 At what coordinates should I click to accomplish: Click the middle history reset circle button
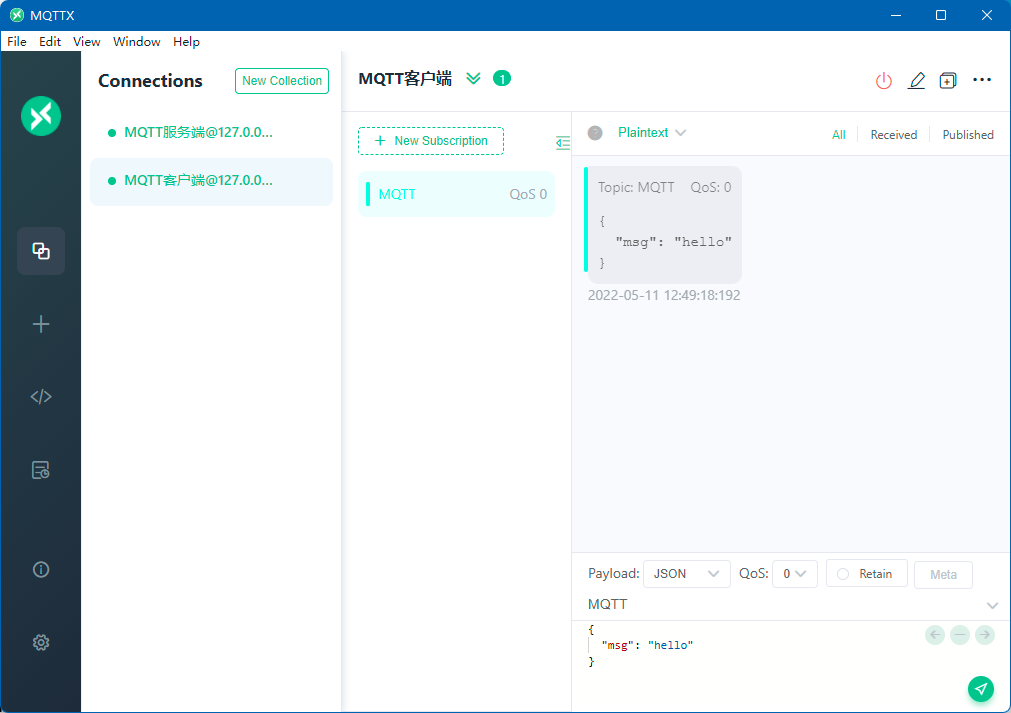tap(960, 635)
